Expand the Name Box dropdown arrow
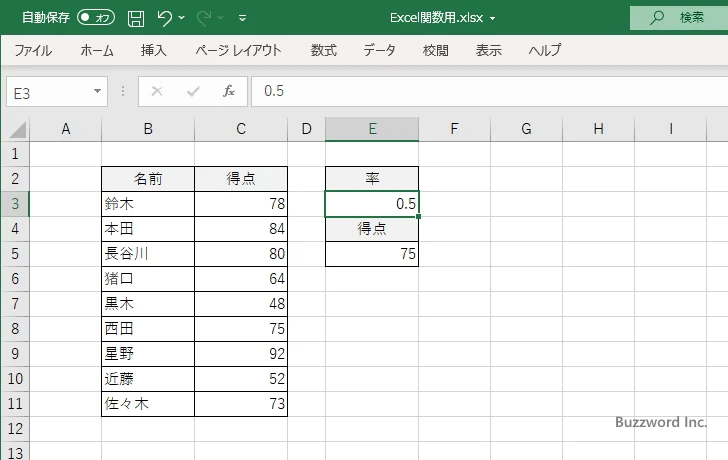Viewport: 728px width, 460px height. pos(98,91)
